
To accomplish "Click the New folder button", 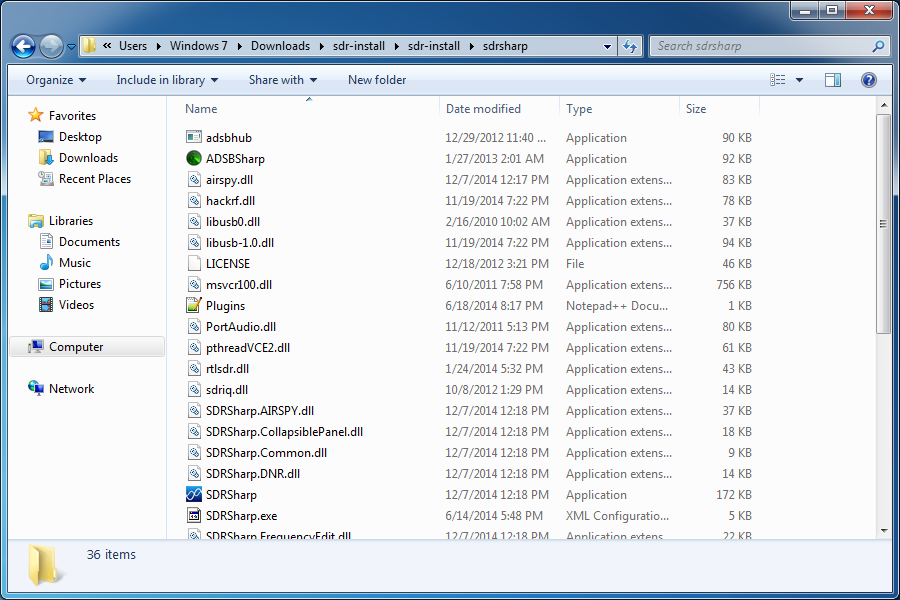I will 377,80.
